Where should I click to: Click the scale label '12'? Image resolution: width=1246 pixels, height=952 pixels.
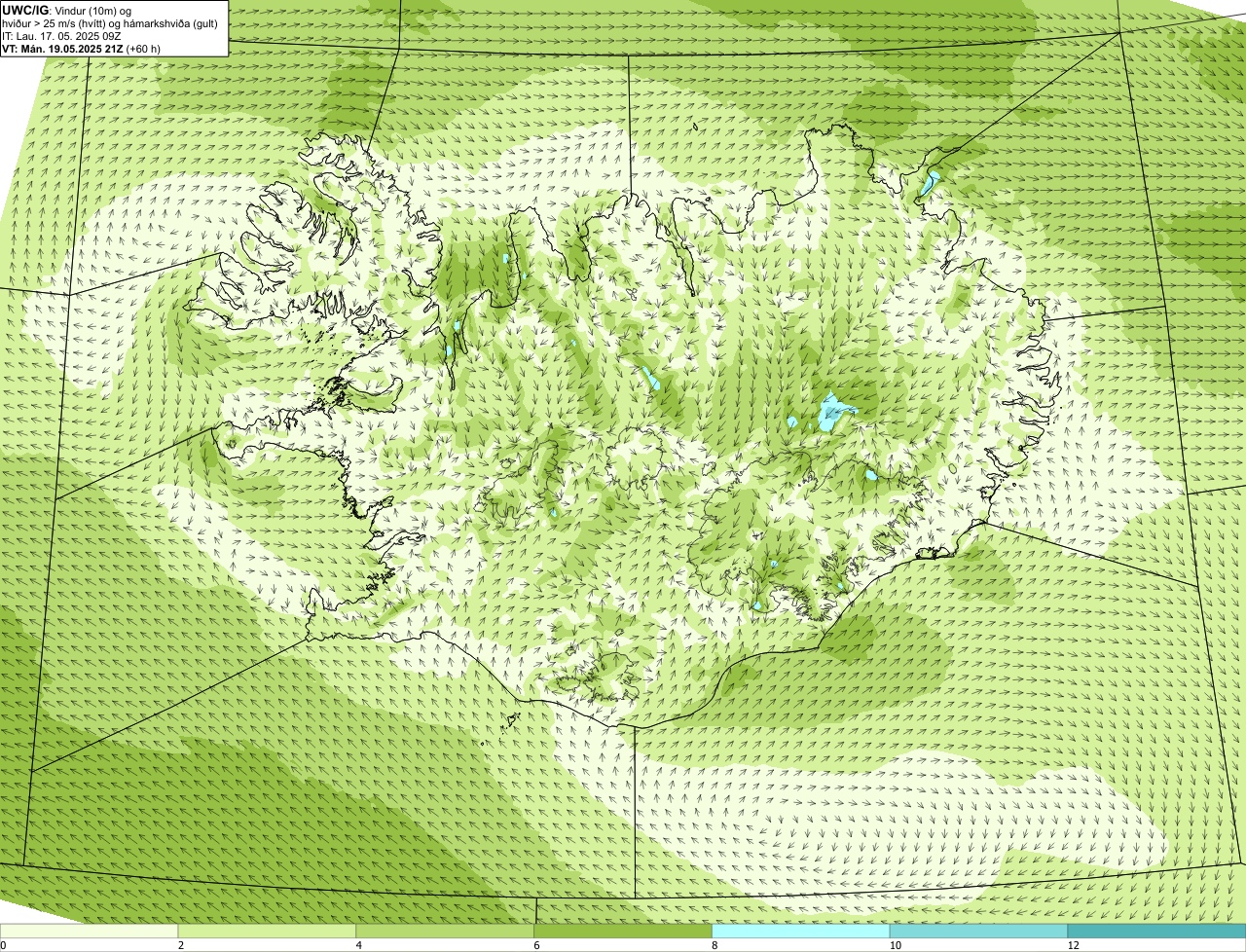(x=1072, y=945)
